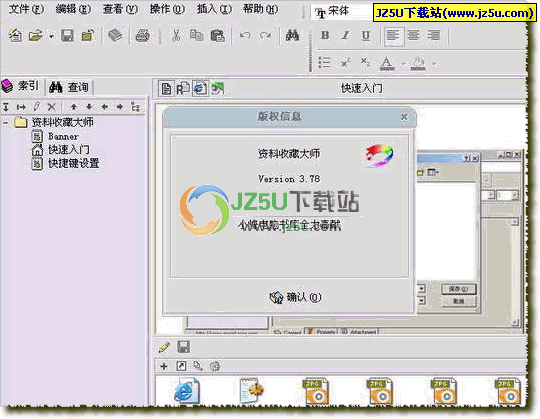Select left text alignment
Image resolution: width=540 pixels, height=419 pixels.
[393, 35]
